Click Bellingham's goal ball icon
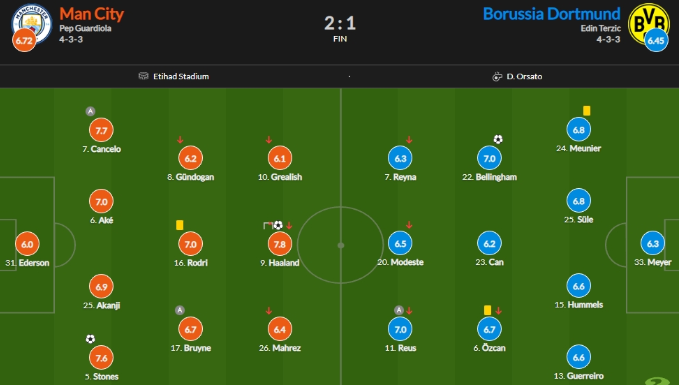Screen dimensions: 679x385 point(498,139)
